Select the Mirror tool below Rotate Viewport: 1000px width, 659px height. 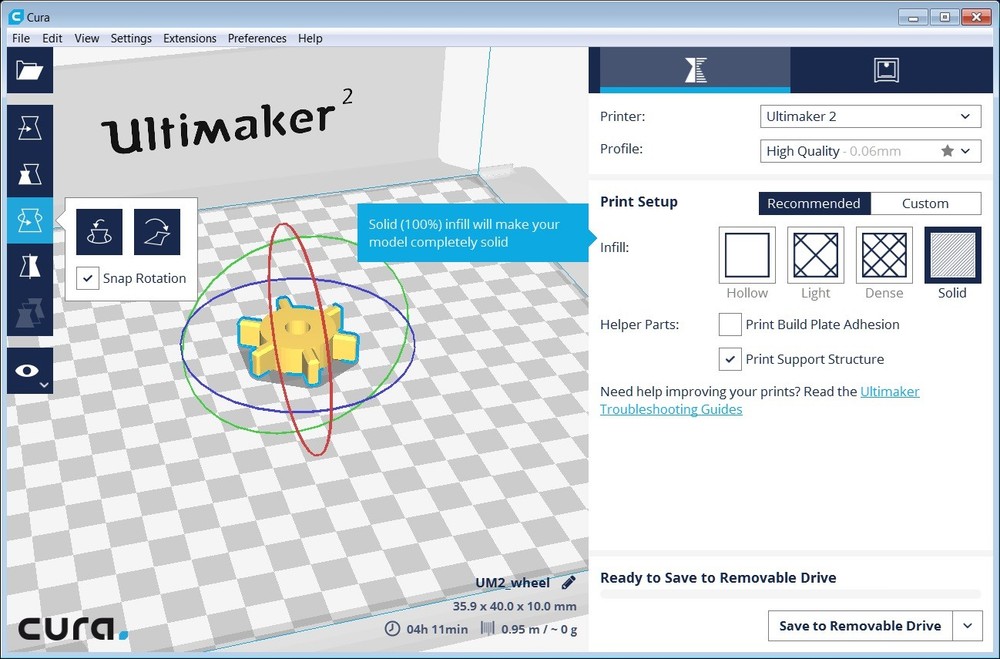point(29,265)
